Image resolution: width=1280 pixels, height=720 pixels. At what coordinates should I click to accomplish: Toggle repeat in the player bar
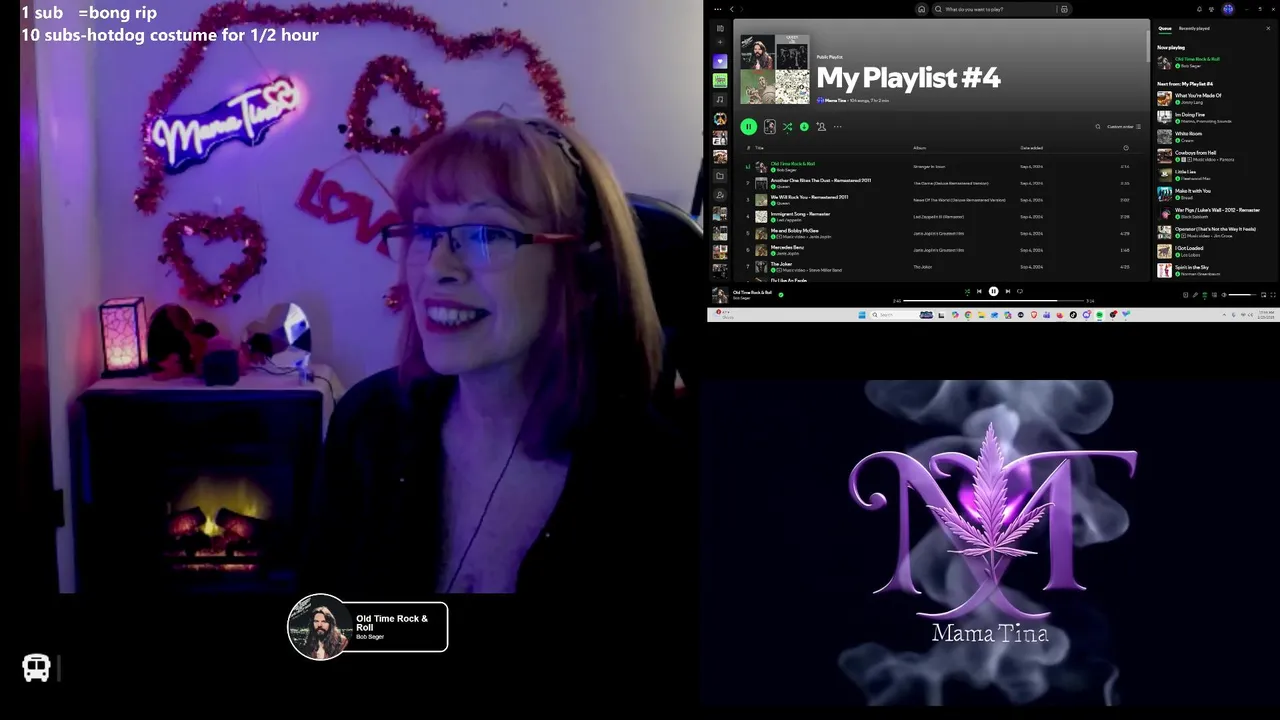tap(1020, 291)
